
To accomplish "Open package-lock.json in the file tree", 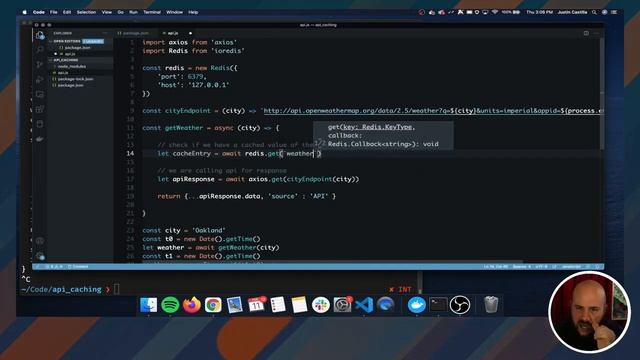I will tap(75, 79).
